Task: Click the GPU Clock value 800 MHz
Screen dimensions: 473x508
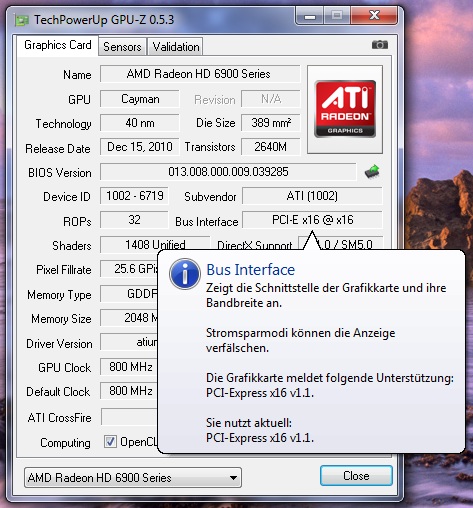Action: click(129, 367)
